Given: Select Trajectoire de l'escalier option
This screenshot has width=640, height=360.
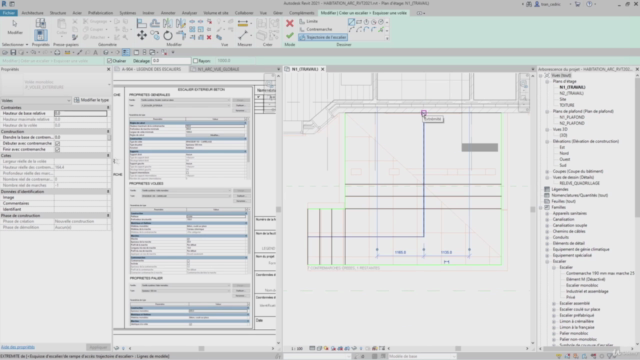Looking at the screenshot, I should tap(323, 37).
